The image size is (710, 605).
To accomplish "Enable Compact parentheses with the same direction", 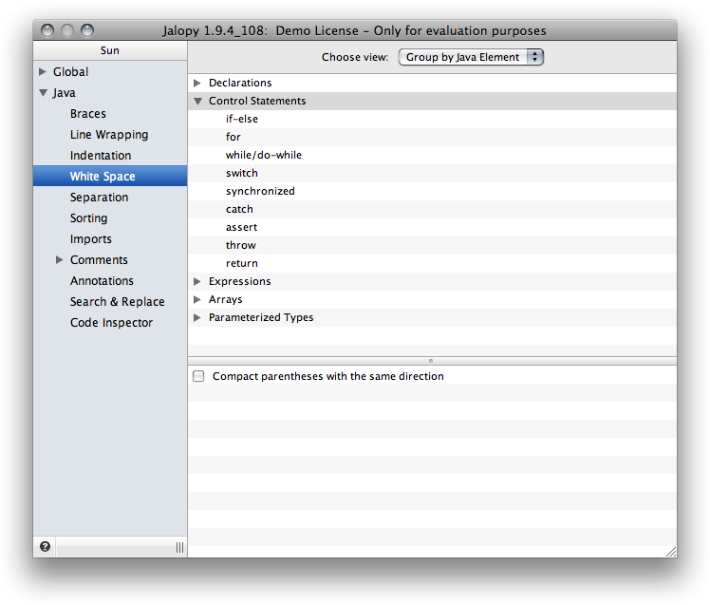I will [198, 376].
